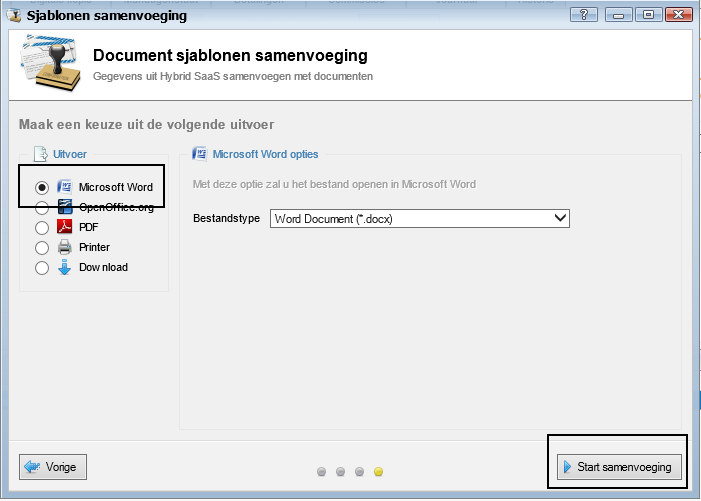Click the Printer icon

click(x=65, y=247)
